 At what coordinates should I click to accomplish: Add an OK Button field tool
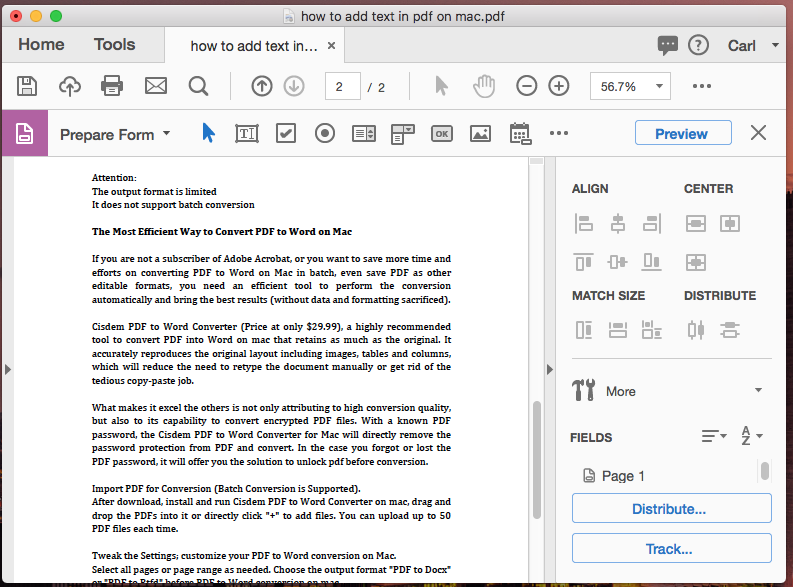click(442, 133)
